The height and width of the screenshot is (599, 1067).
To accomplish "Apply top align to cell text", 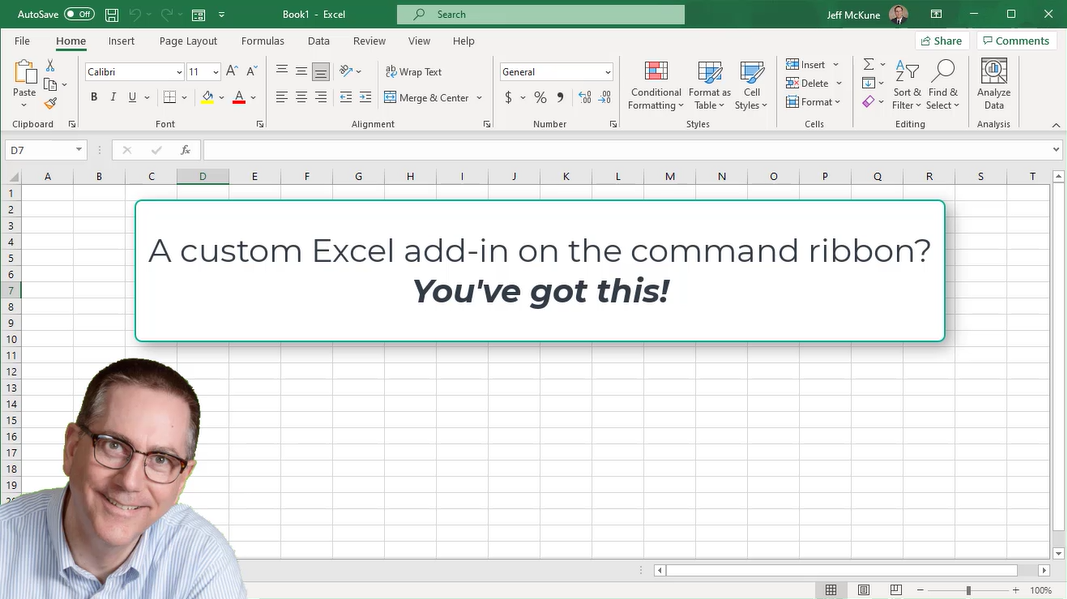I will (x=282, y=71).
